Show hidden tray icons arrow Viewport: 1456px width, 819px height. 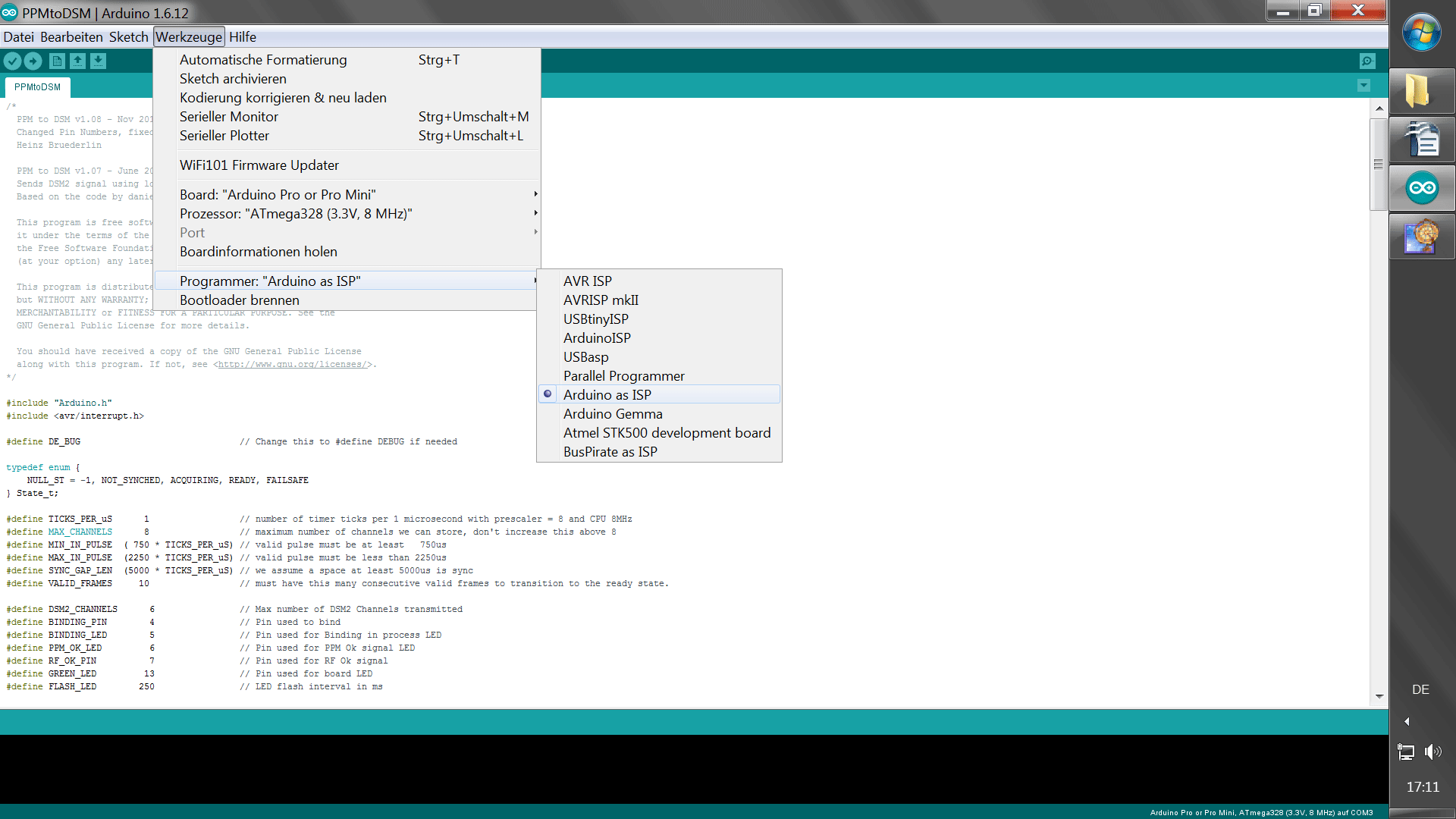1407,721
